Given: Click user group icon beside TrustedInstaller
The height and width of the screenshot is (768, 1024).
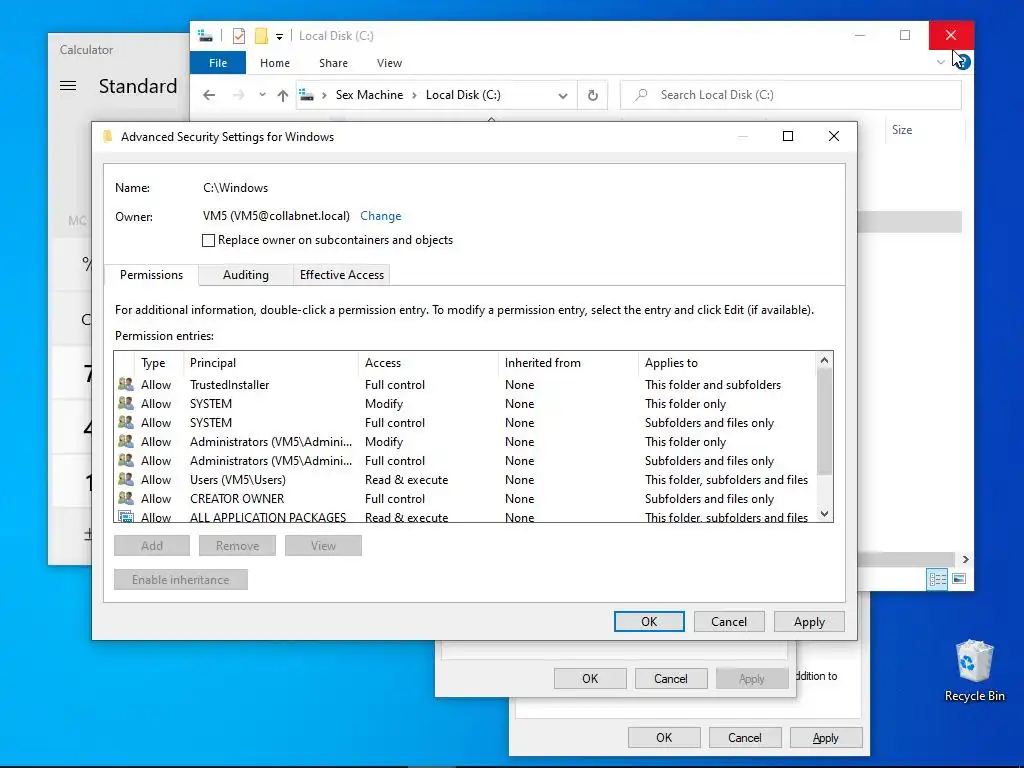Looking at the screenshot, I should pos(125,384).
